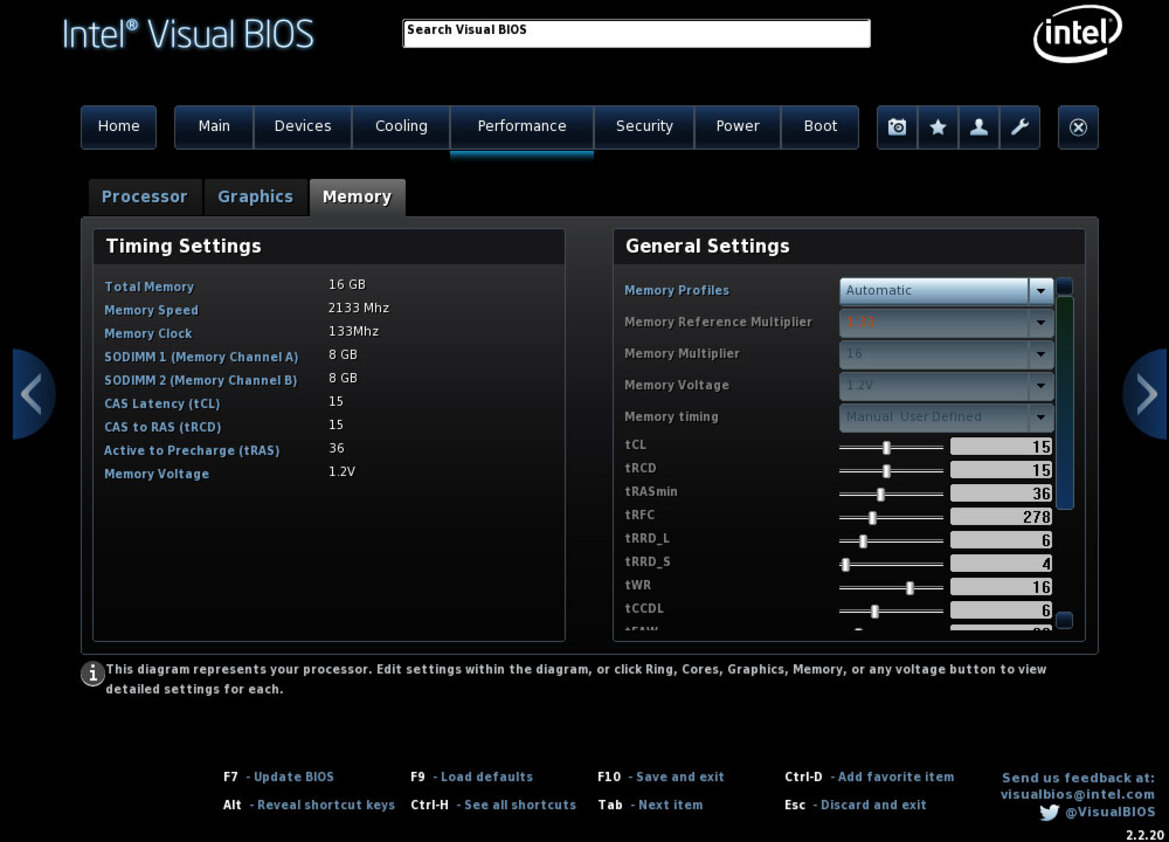This screenshot has height=842, width=1169.
Task: Open the Memory timing dropdown
Action: point(946,418)
